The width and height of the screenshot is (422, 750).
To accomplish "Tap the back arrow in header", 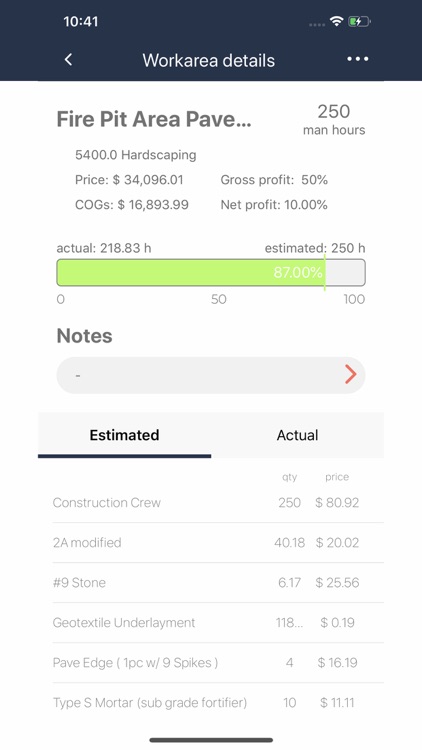I will tap(68, 60).
